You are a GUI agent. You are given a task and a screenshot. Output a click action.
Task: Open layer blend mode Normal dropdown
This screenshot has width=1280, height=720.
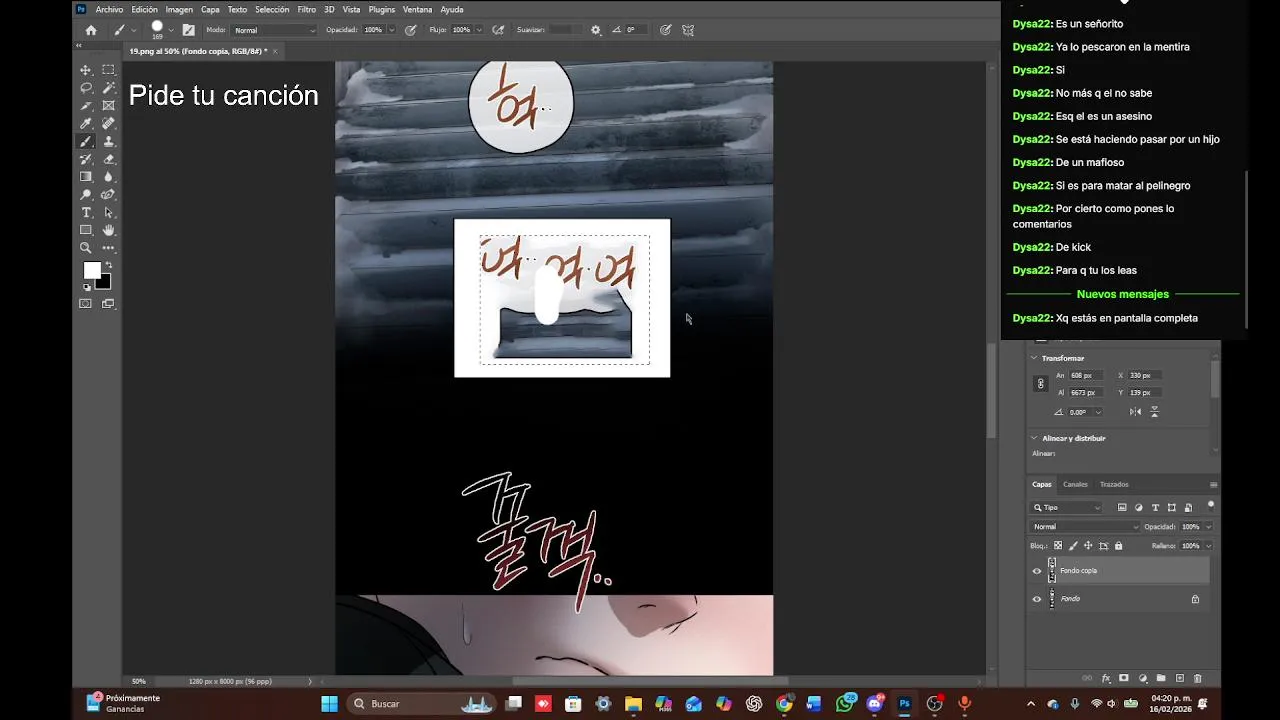(x=1085, y=526)
